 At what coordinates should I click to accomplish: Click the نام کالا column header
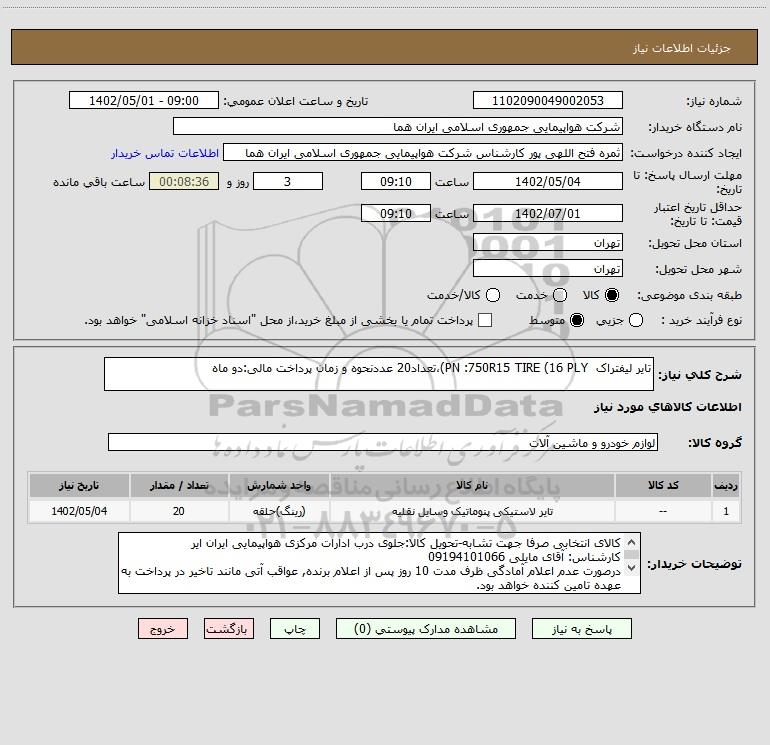[x=472, y=486]
